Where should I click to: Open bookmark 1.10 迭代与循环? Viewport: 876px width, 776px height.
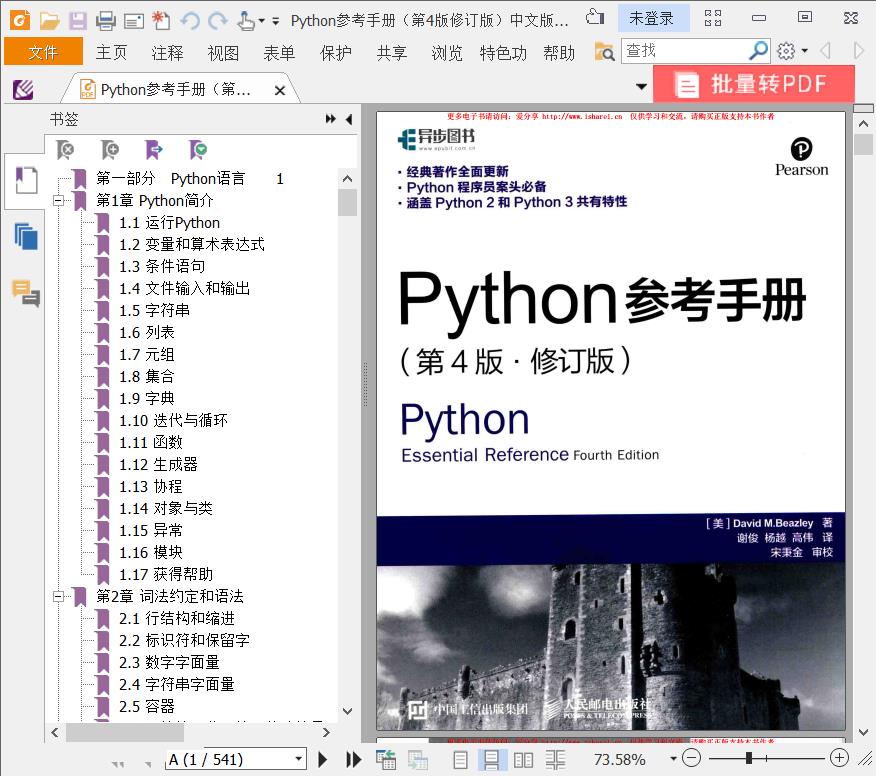(x=173, y=420)
